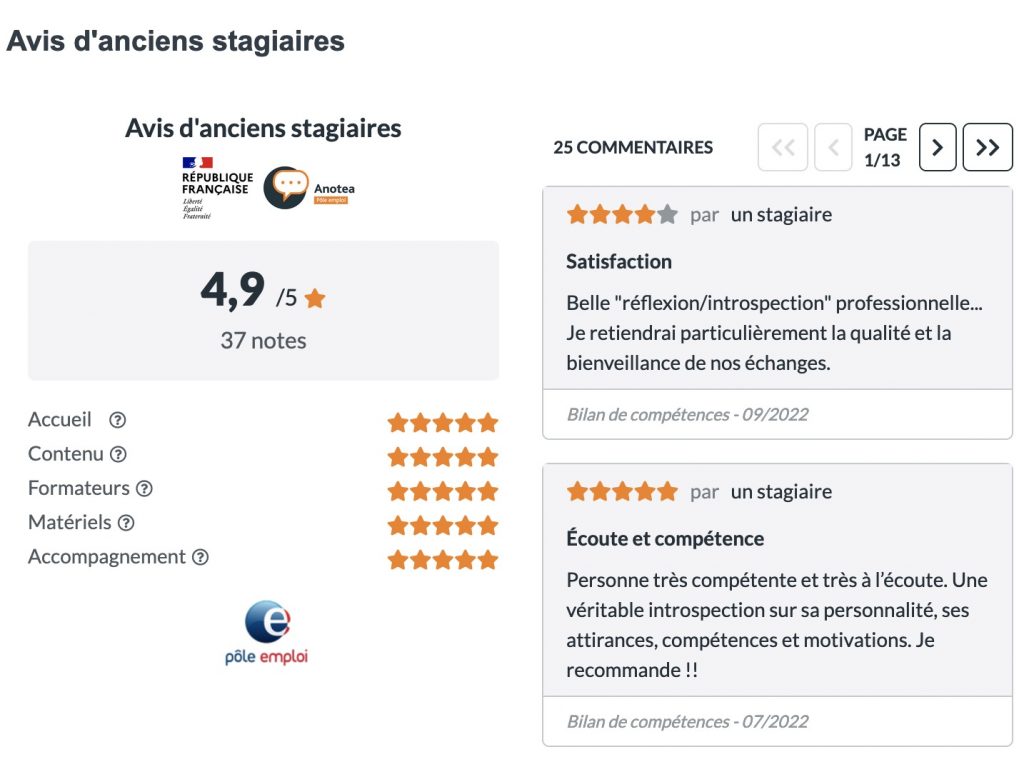The width and height of the screenshot is (1024, 757).
Task: Click the Satisfaction review star rating
Action: (x=622, y=214)
